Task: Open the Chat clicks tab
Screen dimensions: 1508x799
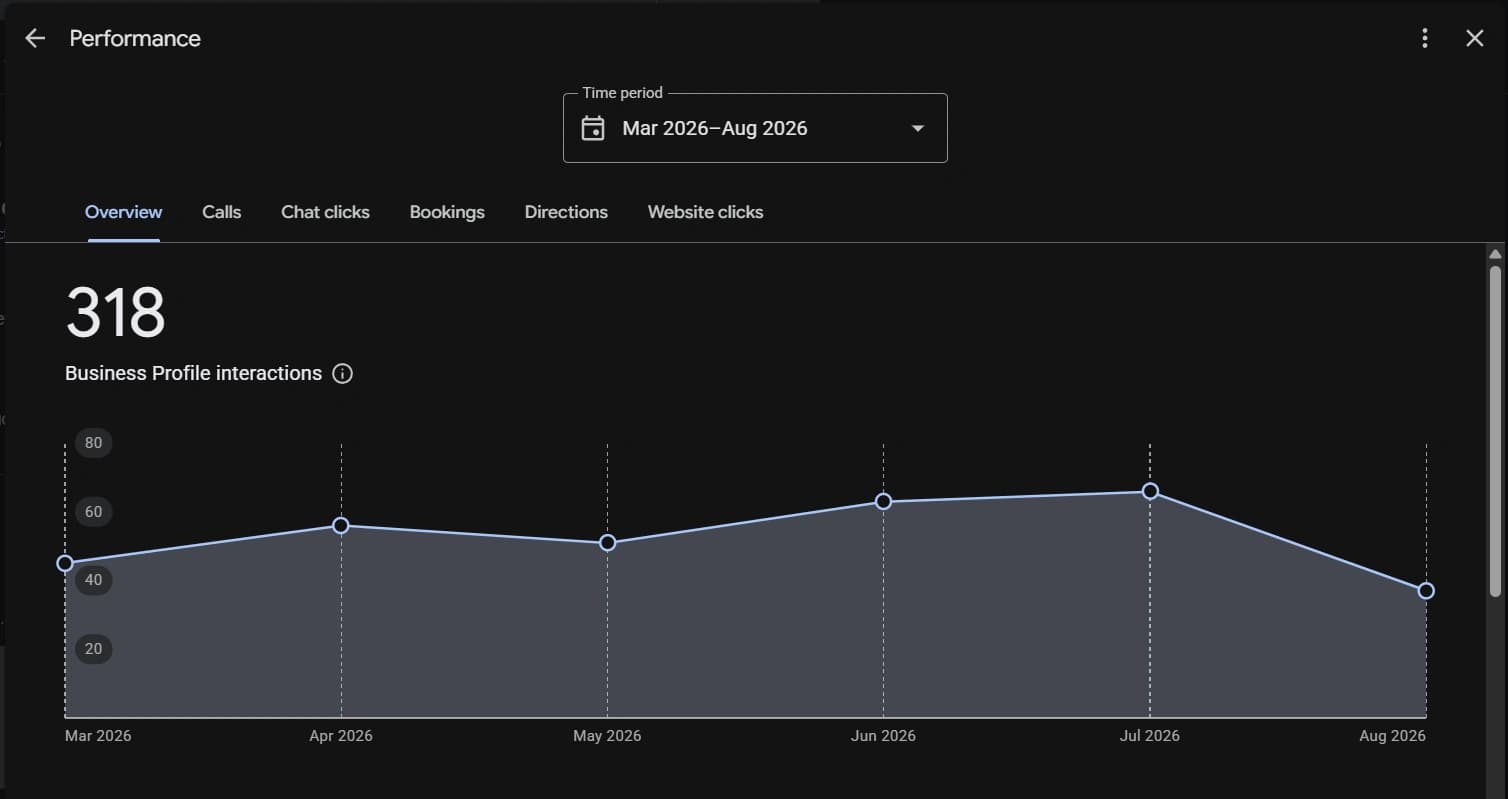Action: pos(326,212)
